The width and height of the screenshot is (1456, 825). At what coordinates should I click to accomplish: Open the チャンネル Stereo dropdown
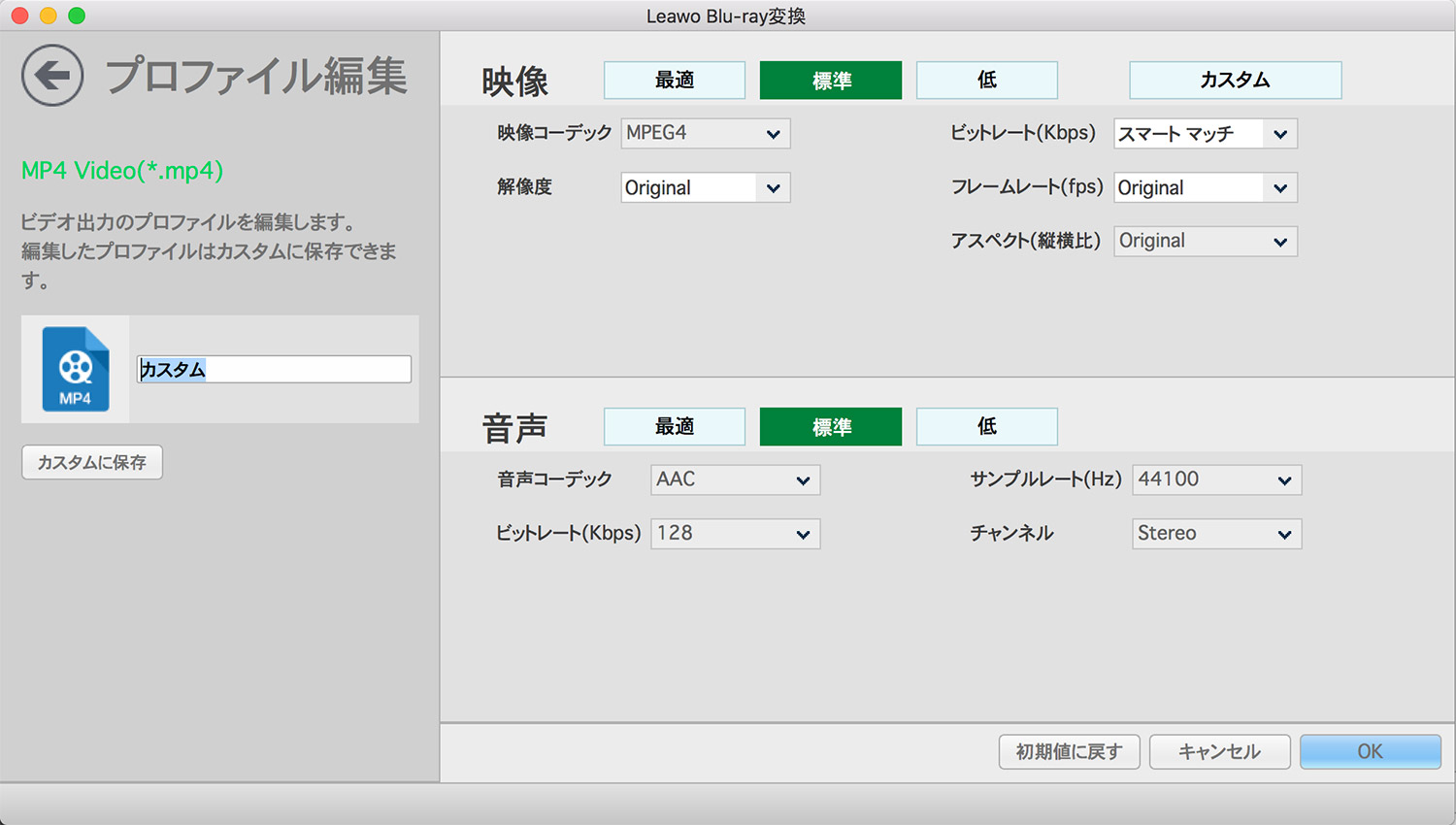(x=1216, y=534)
